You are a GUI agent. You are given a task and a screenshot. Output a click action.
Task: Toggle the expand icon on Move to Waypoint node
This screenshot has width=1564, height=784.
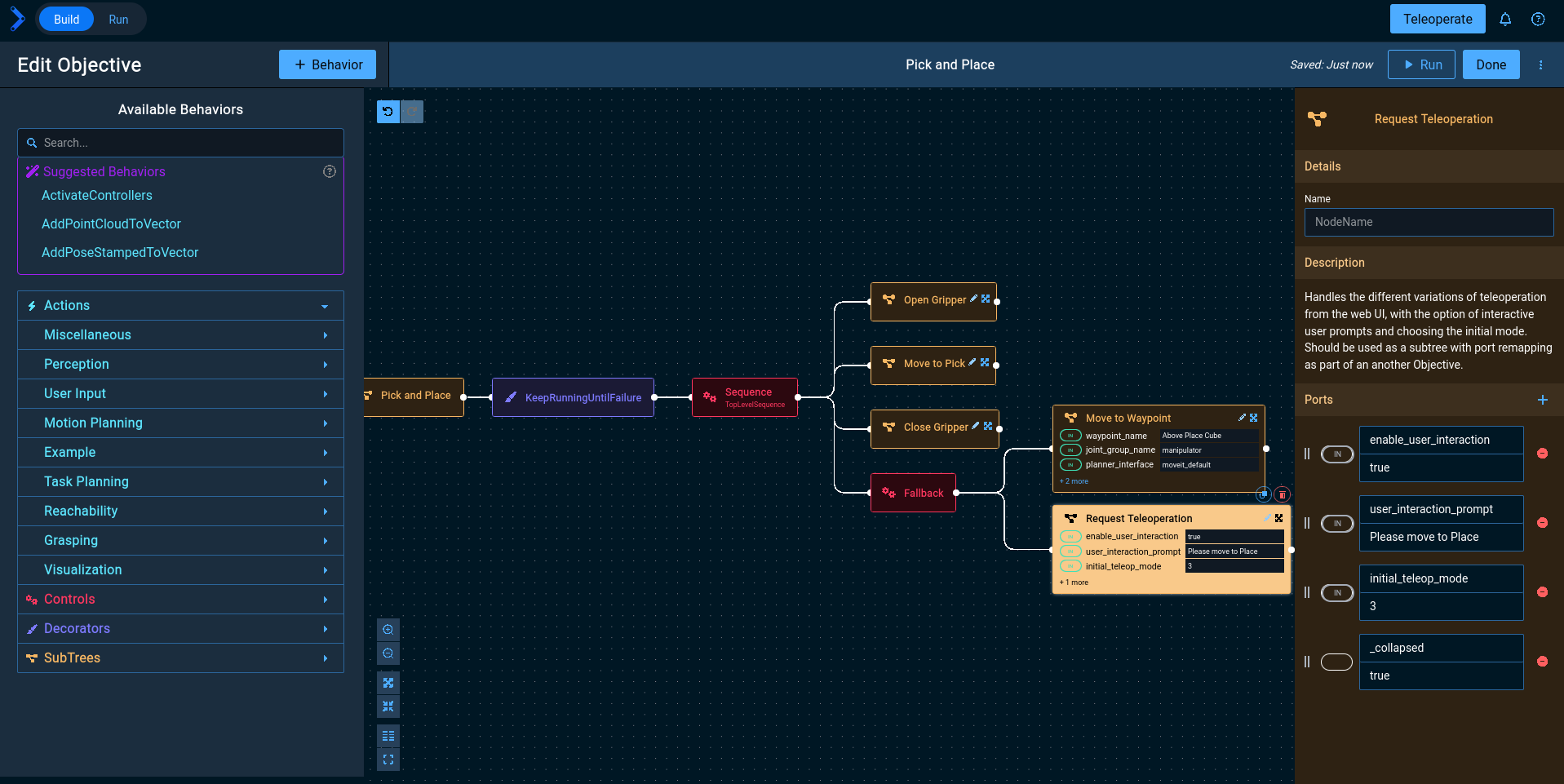[1254, 417]
